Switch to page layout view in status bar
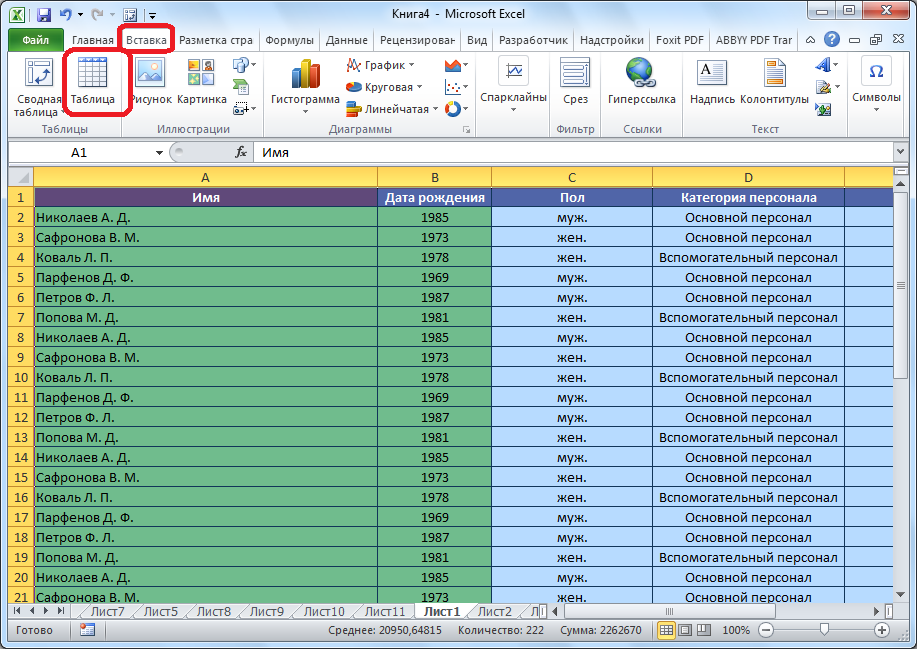The height and width of the screenshot is (649, 917). coord(685,631)
